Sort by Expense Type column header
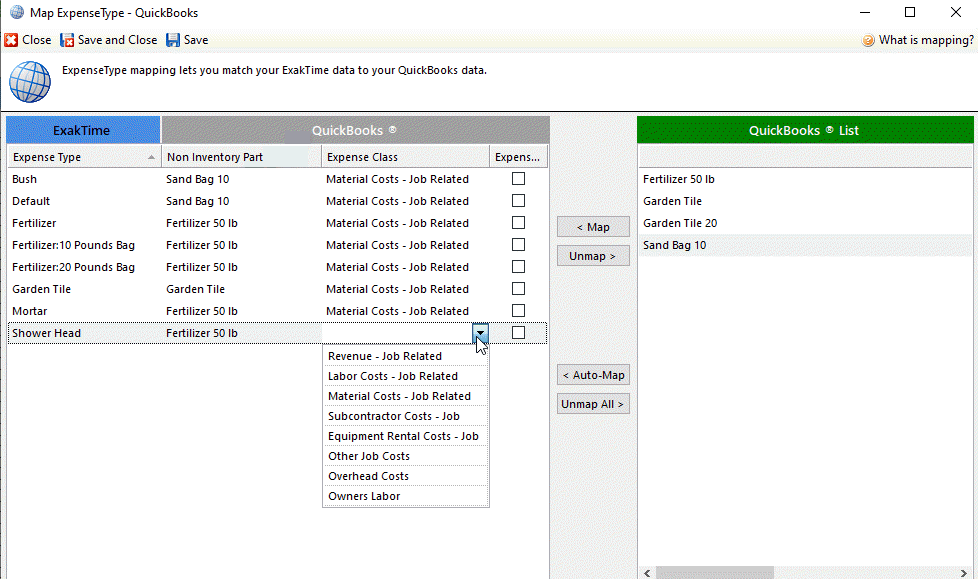Viewport: 978px width, 579px height. tap(84, 157)
